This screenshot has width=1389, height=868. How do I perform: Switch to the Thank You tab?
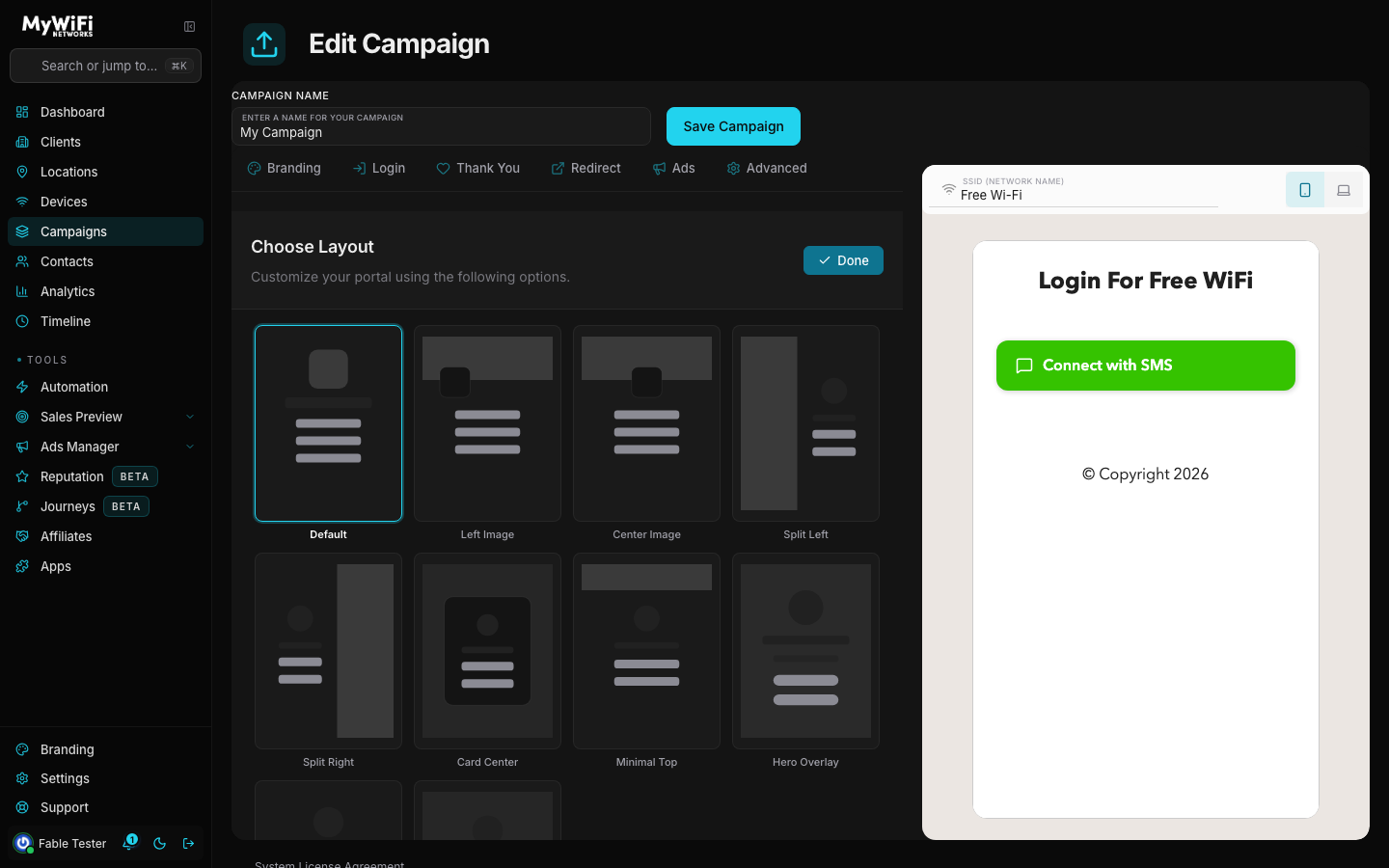(x=478, y=168)
